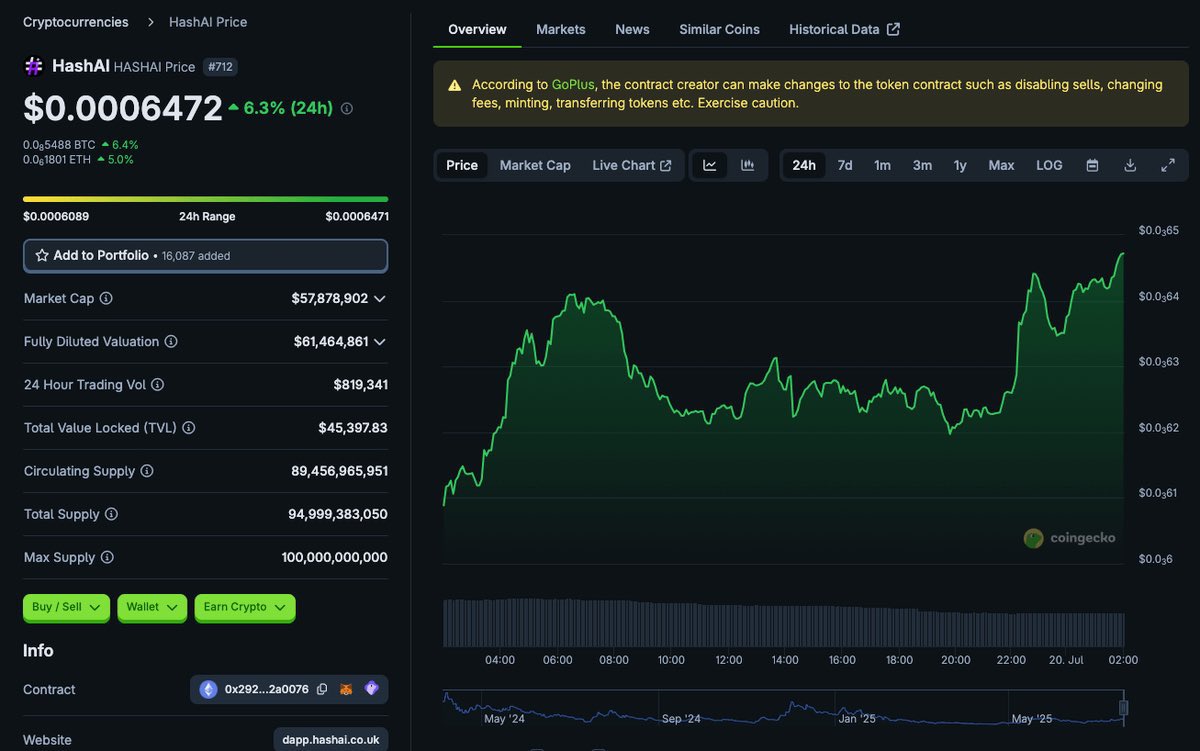Select the 1m time range

pos(882,165)
